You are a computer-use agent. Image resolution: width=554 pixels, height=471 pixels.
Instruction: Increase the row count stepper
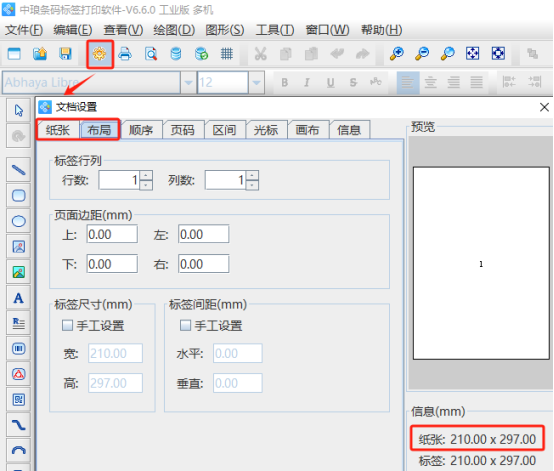(x=146, y=176)
